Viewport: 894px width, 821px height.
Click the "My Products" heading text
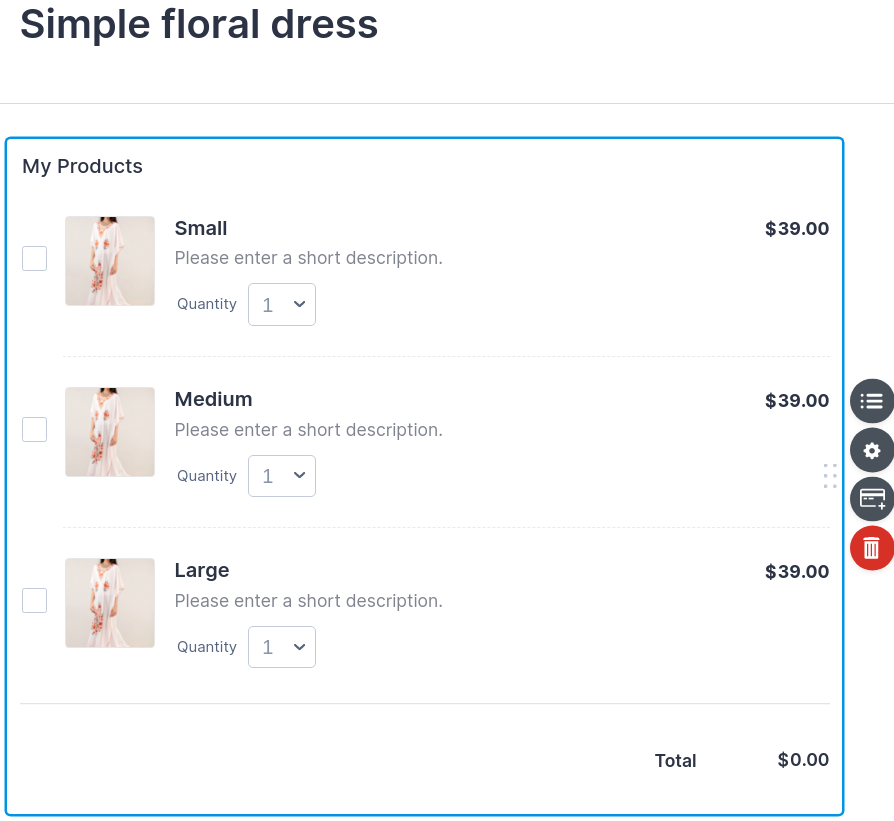83,166
